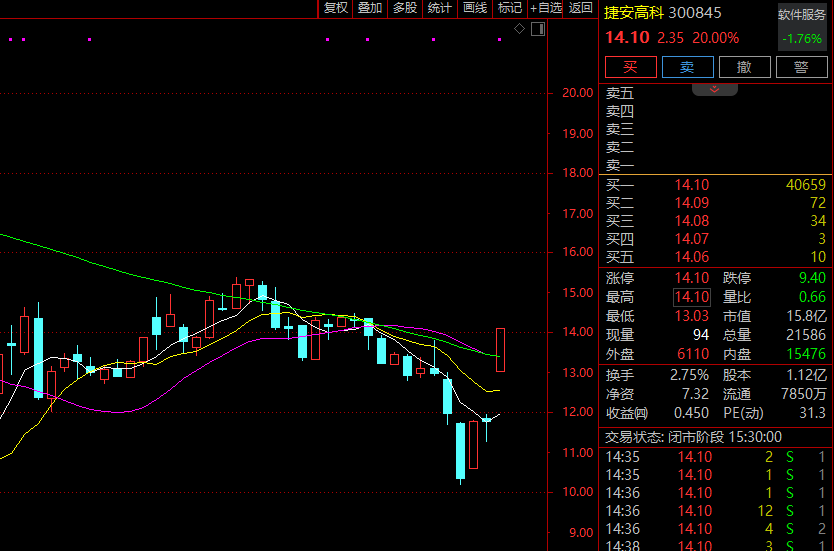Open the 复权 adjustment menu
The height and width of the screenshot is (551, 834).
tap(336, 8)
